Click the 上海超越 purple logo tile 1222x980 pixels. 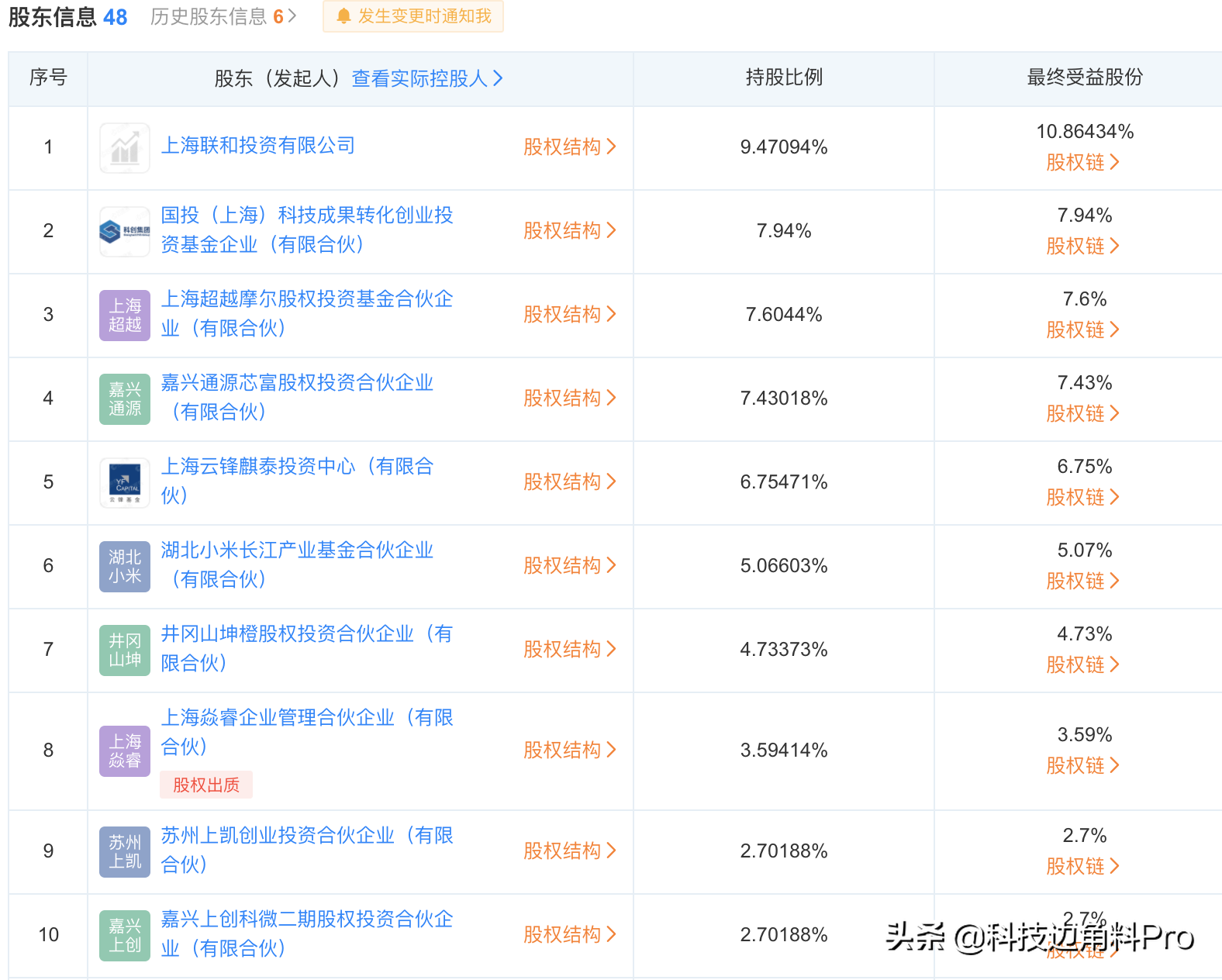pos(125,315)
